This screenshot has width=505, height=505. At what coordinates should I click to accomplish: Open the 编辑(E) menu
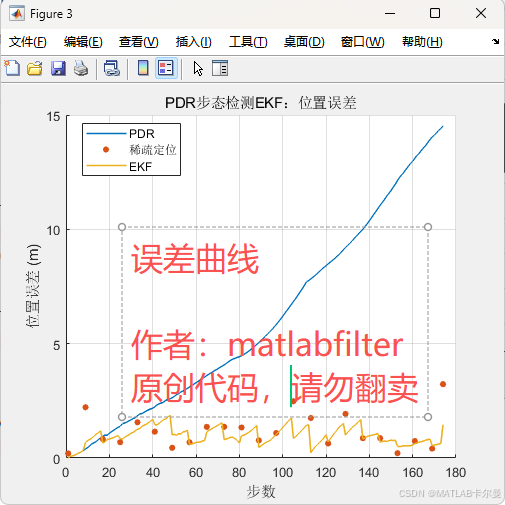tap(83, 42)
